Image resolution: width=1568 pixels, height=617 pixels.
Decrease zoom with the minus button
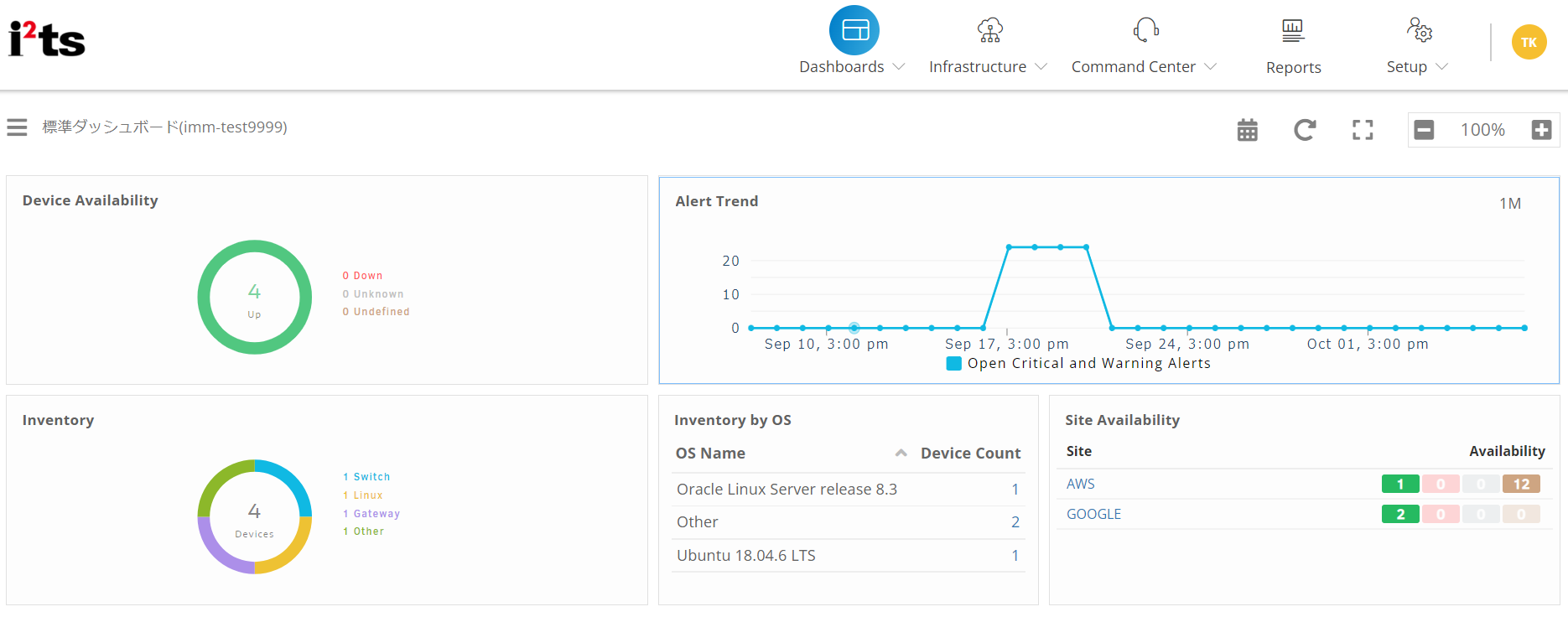pos(1424,130)
